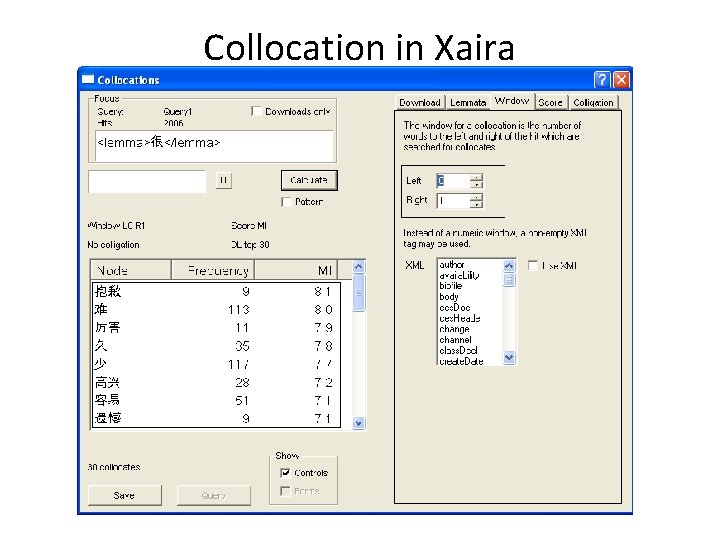Close the Collocations dialog

coord(621,80)
